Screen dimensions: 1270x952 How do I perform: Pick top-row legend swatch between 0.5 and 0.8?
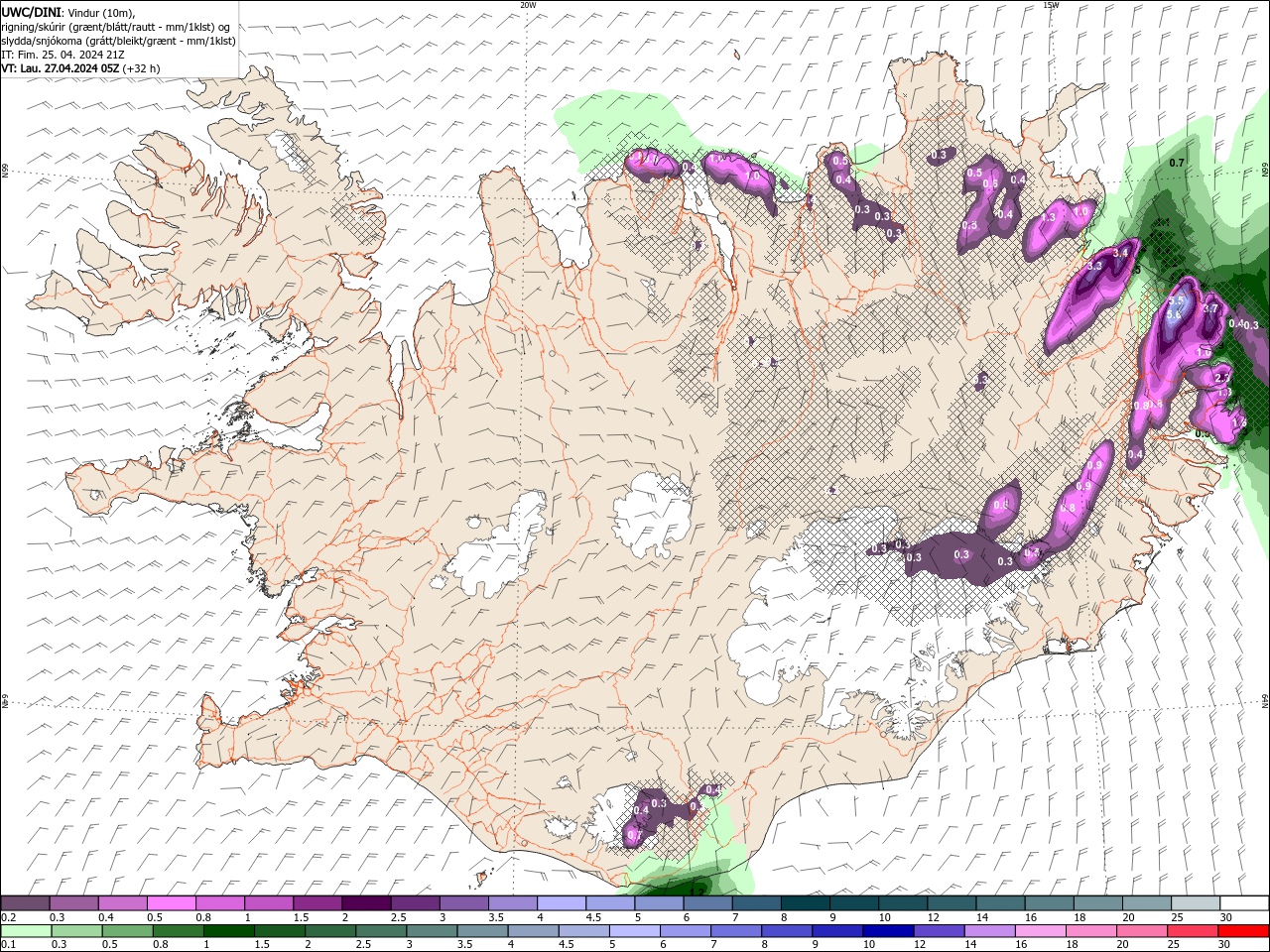(171, 903)
